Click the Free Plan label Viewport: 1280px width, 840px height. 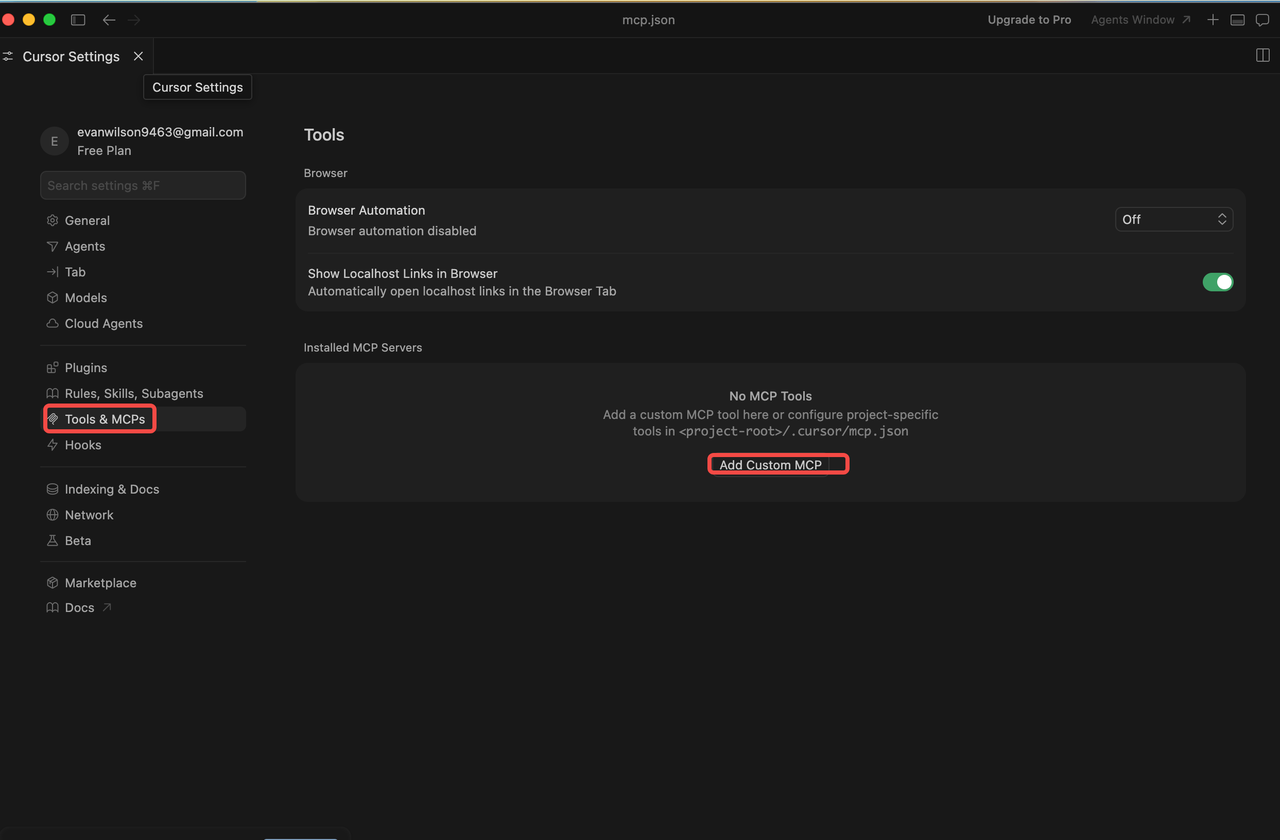coord(104,151)
